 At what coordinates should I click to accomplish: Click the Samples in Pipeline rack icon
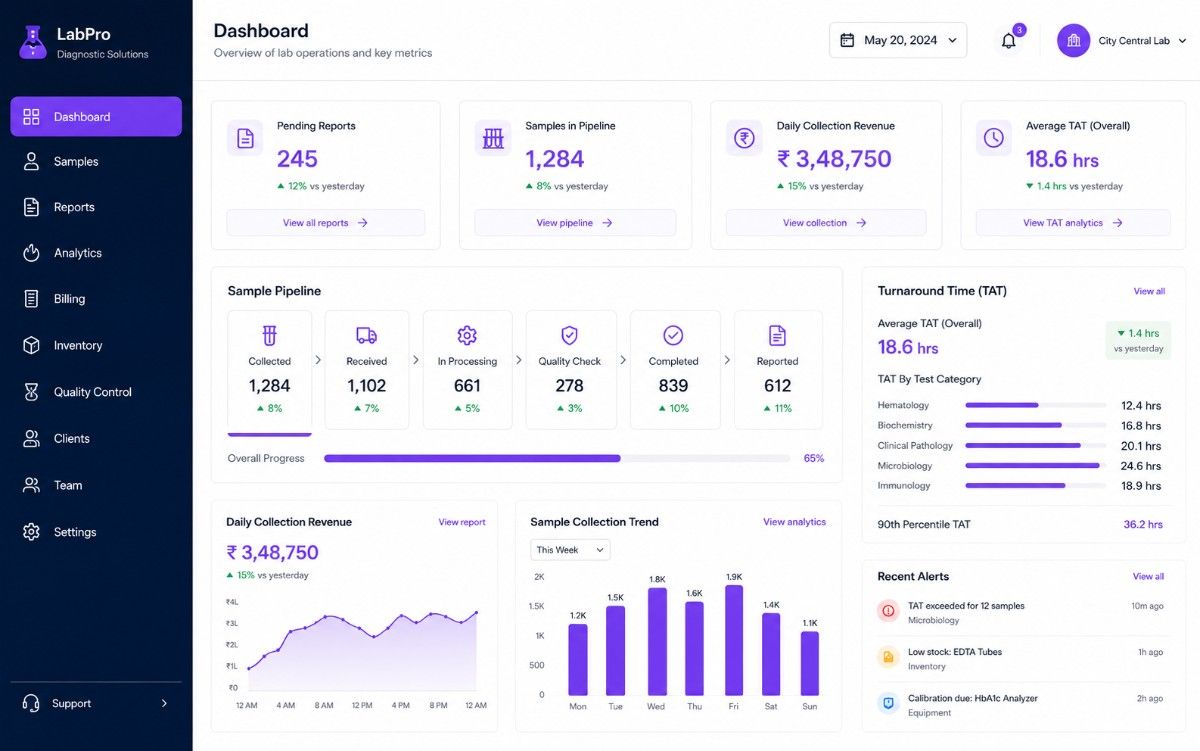[x=493, y=138]
